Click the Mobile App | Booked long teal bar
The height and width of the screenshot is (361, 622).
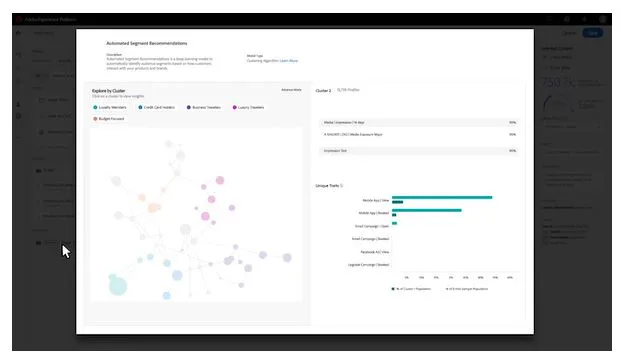pyautogui.click(x=426, y=210)
